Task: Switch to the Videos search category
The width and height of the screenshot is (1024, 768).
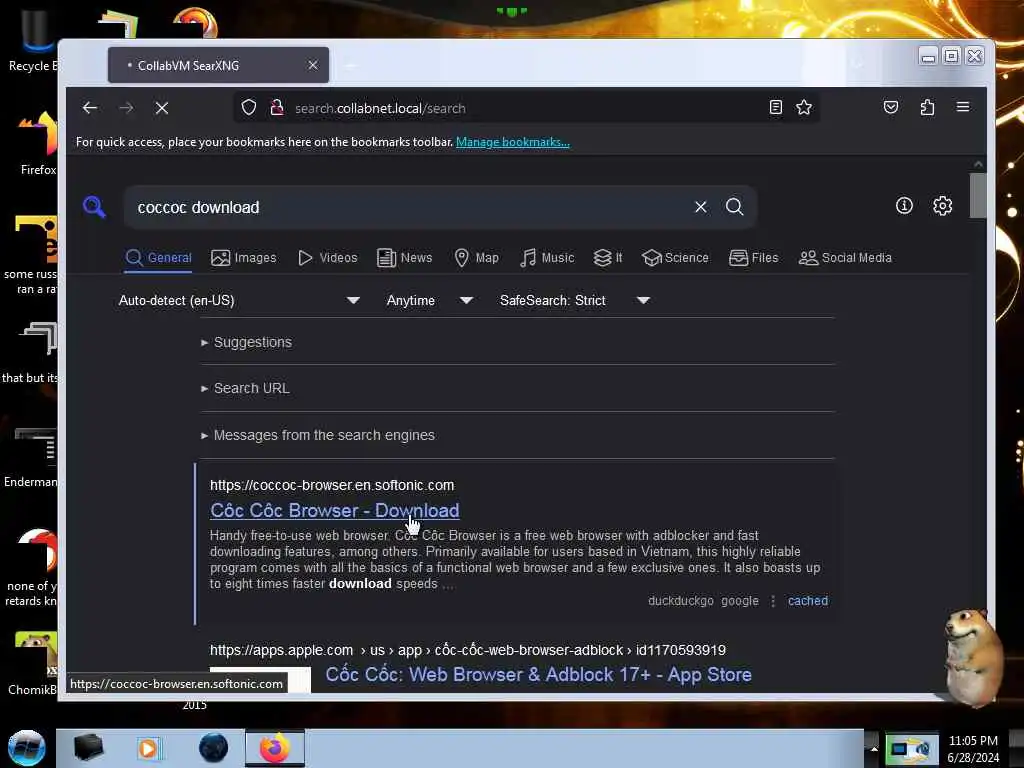Action: (x=327, y=257)
